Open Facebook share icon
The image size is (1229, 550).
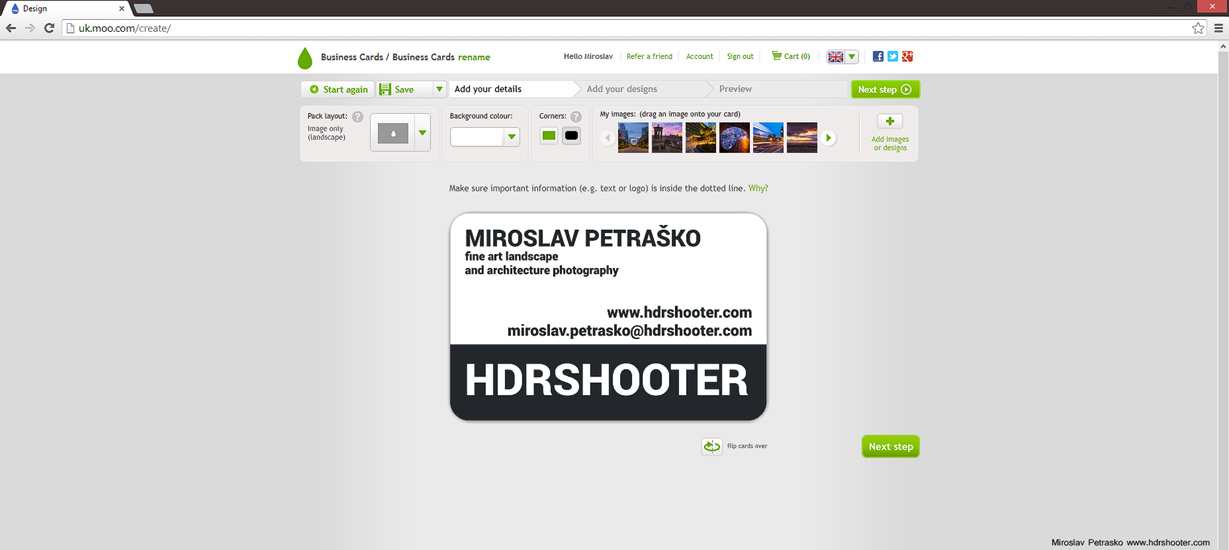878,57
